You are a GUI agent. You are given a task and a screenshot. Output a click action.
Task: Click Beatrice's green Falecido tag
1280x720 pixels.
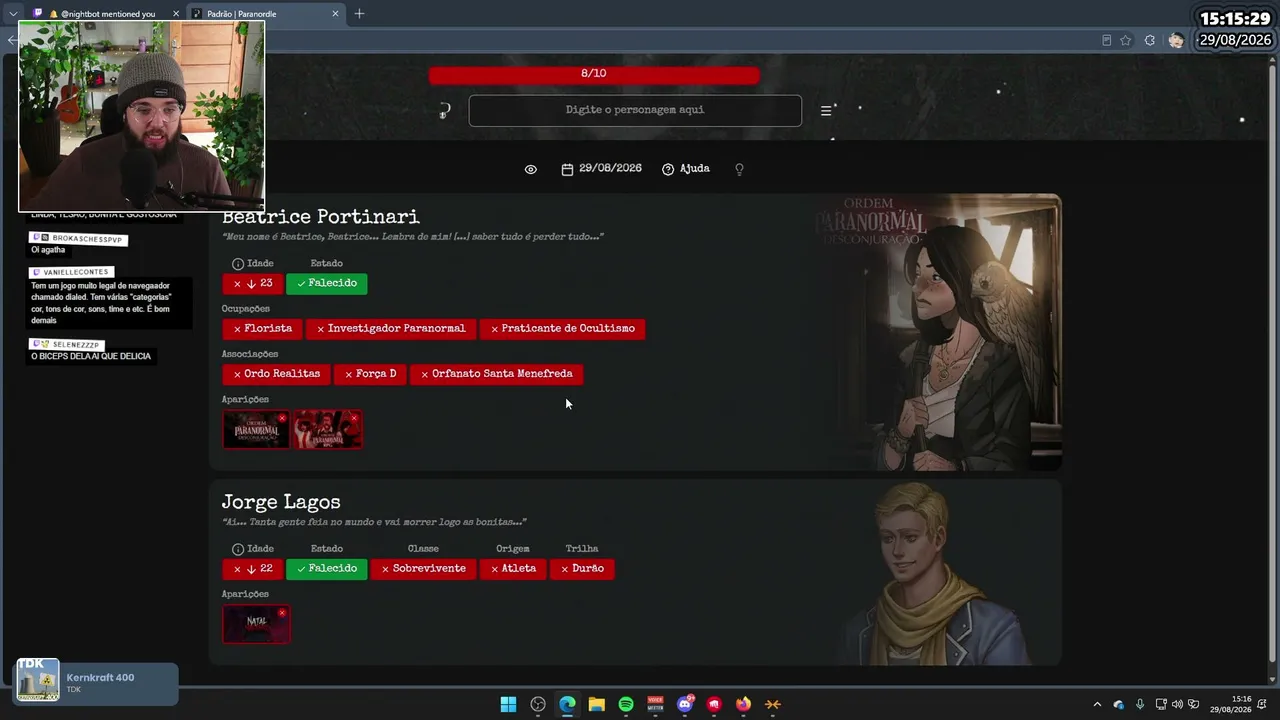point(327,284)
